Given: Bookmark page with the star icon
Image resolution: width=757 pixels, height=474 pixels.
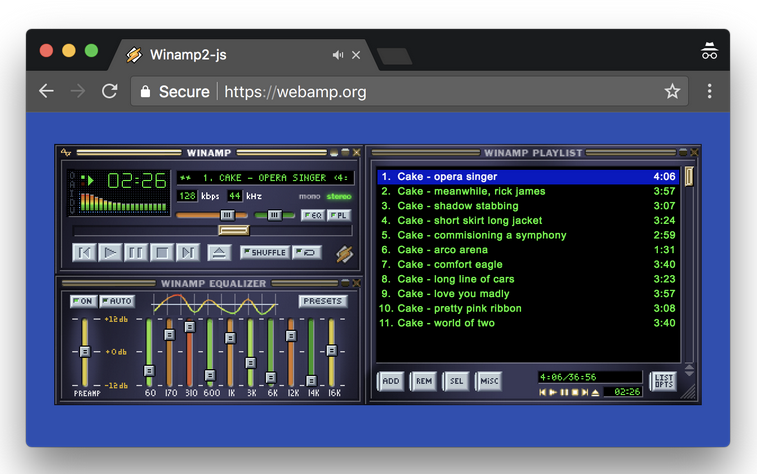Looking at the screenshot, I should [672, 91].
